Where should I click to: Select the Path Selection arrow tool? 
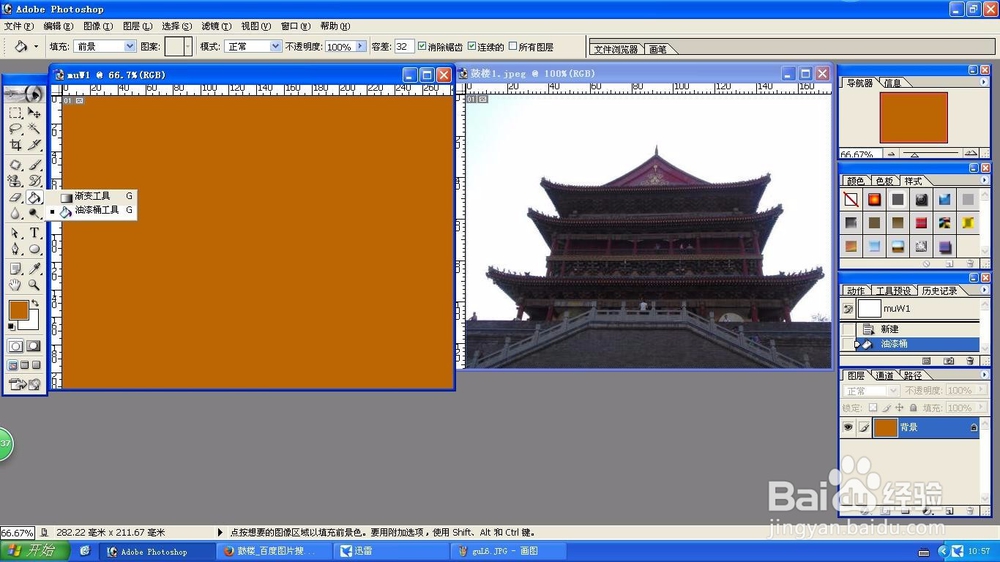pos(15,233)
